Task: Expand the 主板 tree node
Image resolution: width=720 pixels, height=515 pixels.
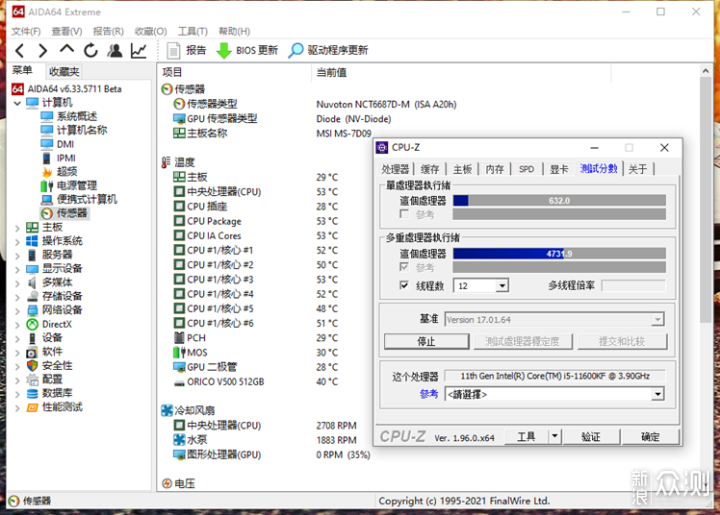Action: pos(17,227)
